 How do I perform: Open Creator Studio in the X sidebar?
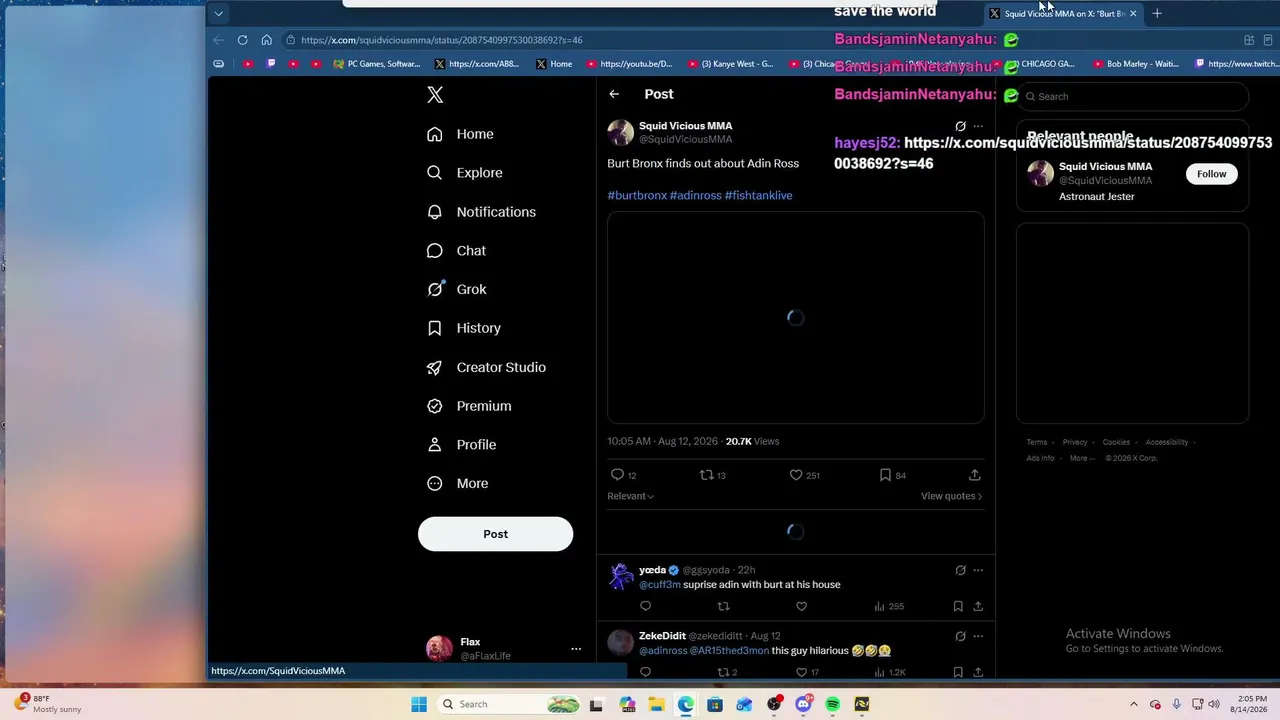486,367
